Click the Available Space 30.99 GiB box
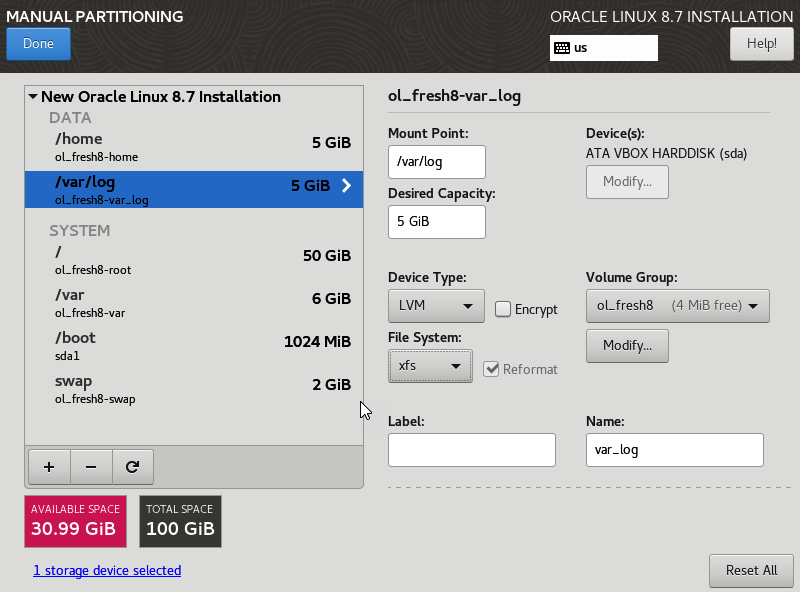Image resolution: width=800 pixels, height=592 pixels. click(x=76, y=522)
